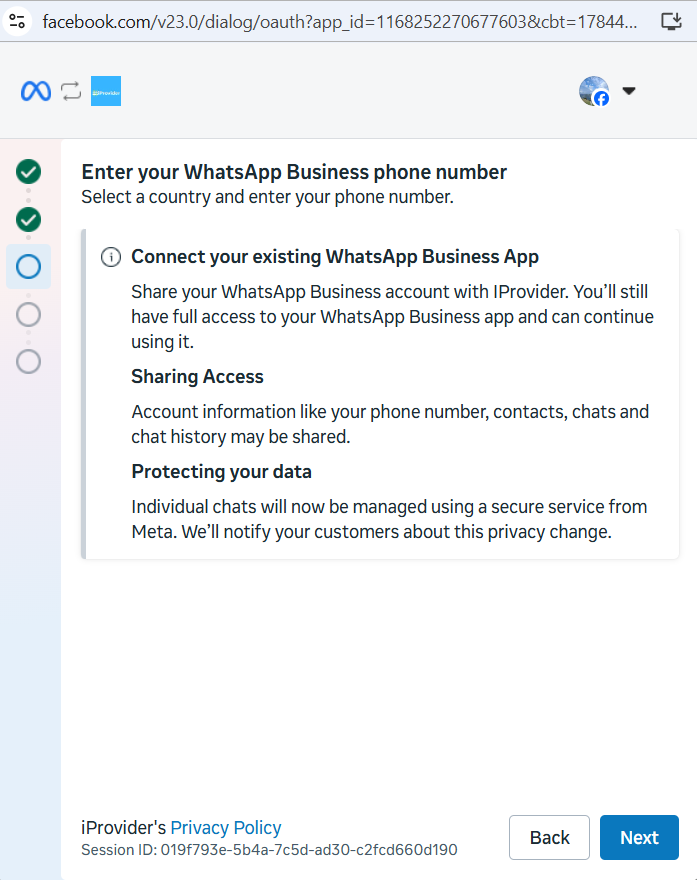Click the paragraph starting 'Account information like your phone'
Viewport: 697px width, 880px height.
[x=390, y=424]
